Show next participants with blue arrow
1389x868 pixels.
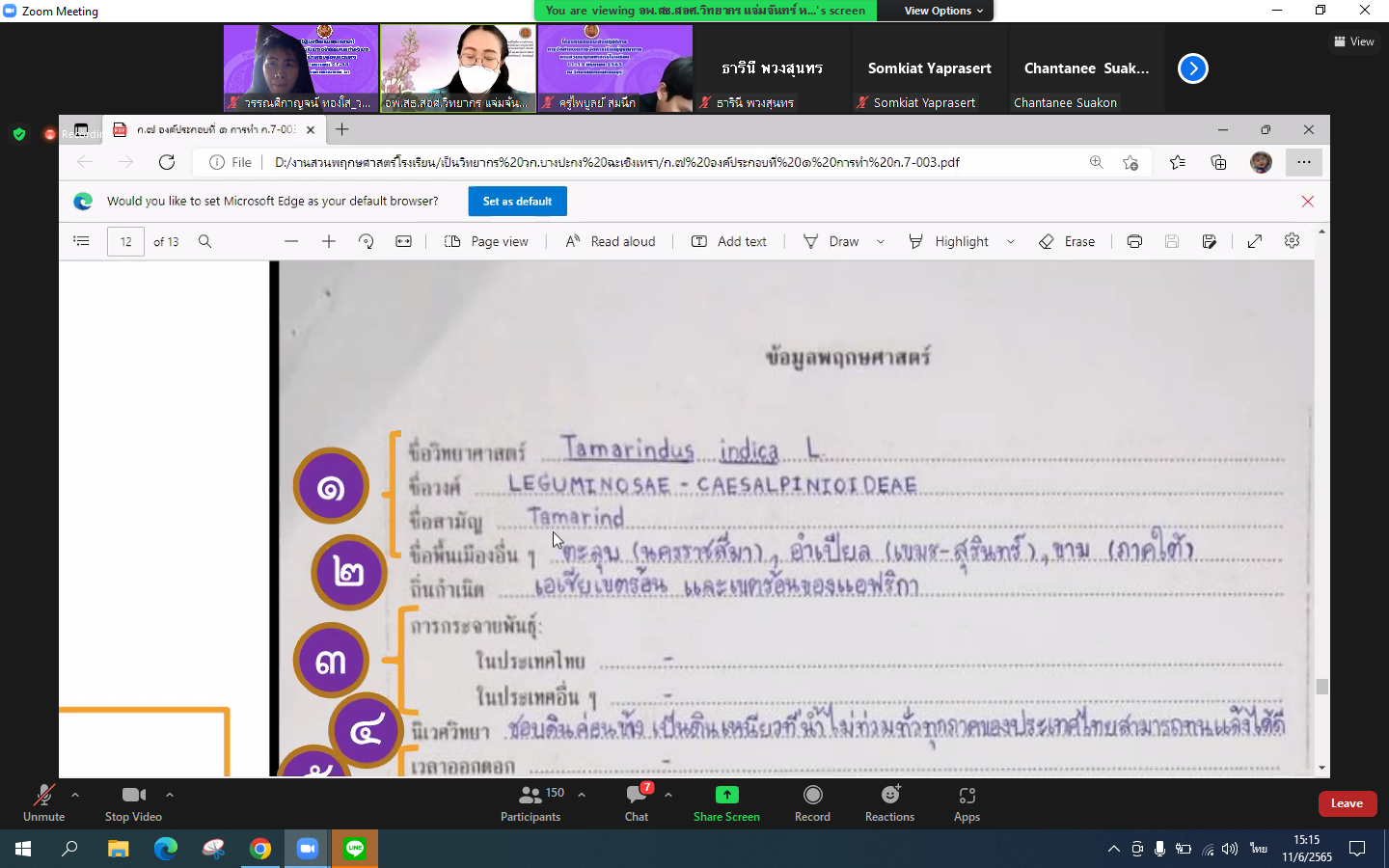pos(1193,68)
